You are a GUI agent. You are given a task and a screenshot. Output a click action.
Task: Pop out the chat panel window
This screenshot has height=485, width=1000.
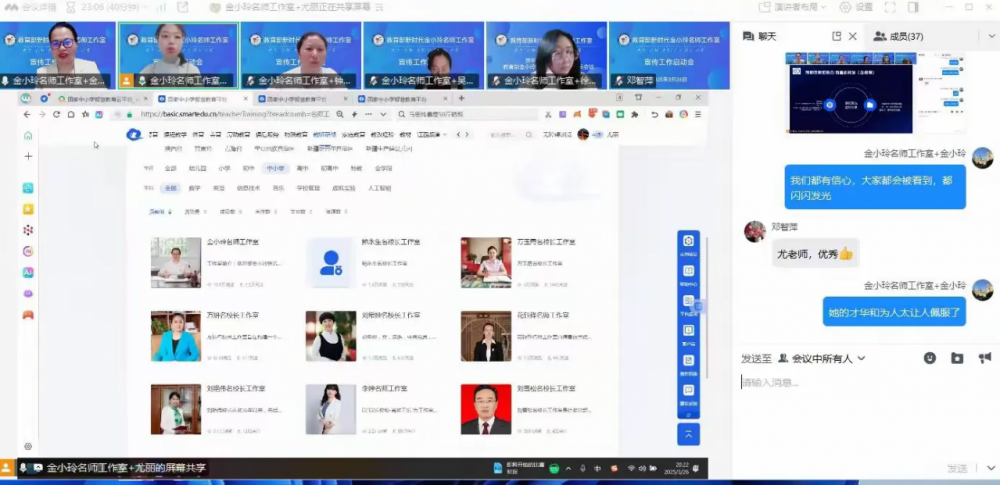pyautogui.click(x=837, y=36)
